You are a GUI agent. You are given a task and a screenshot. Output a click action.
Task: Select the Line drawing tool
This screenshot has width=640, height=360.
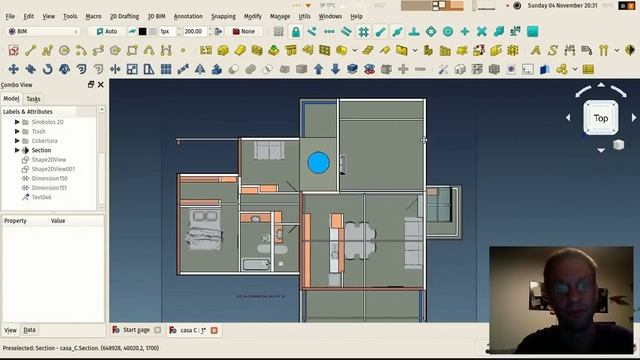click(x=30, y=50)
